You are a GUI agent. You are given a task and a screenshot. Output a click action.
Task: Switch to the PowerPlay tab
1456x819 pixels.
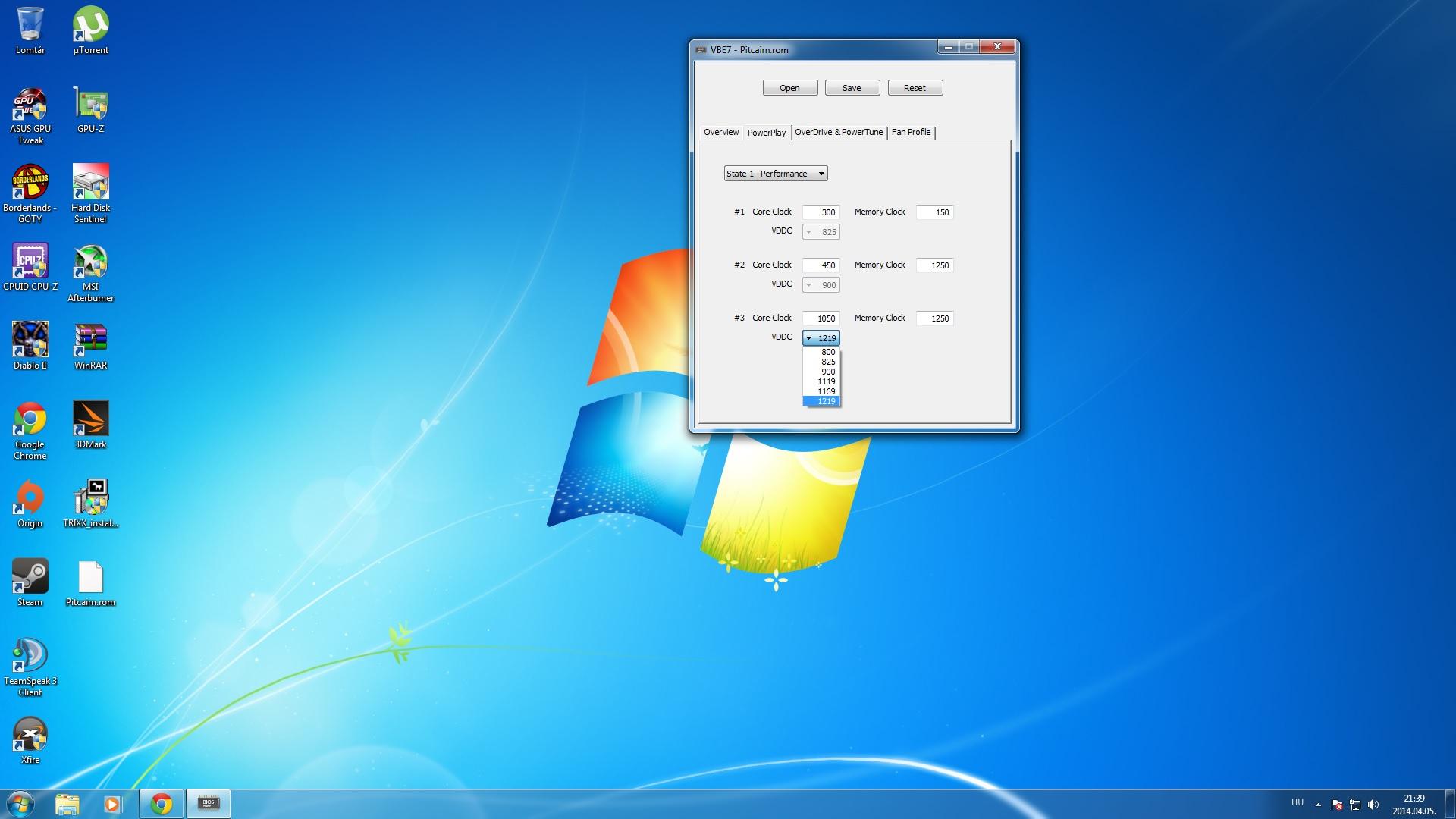click(x=767, y=133)
